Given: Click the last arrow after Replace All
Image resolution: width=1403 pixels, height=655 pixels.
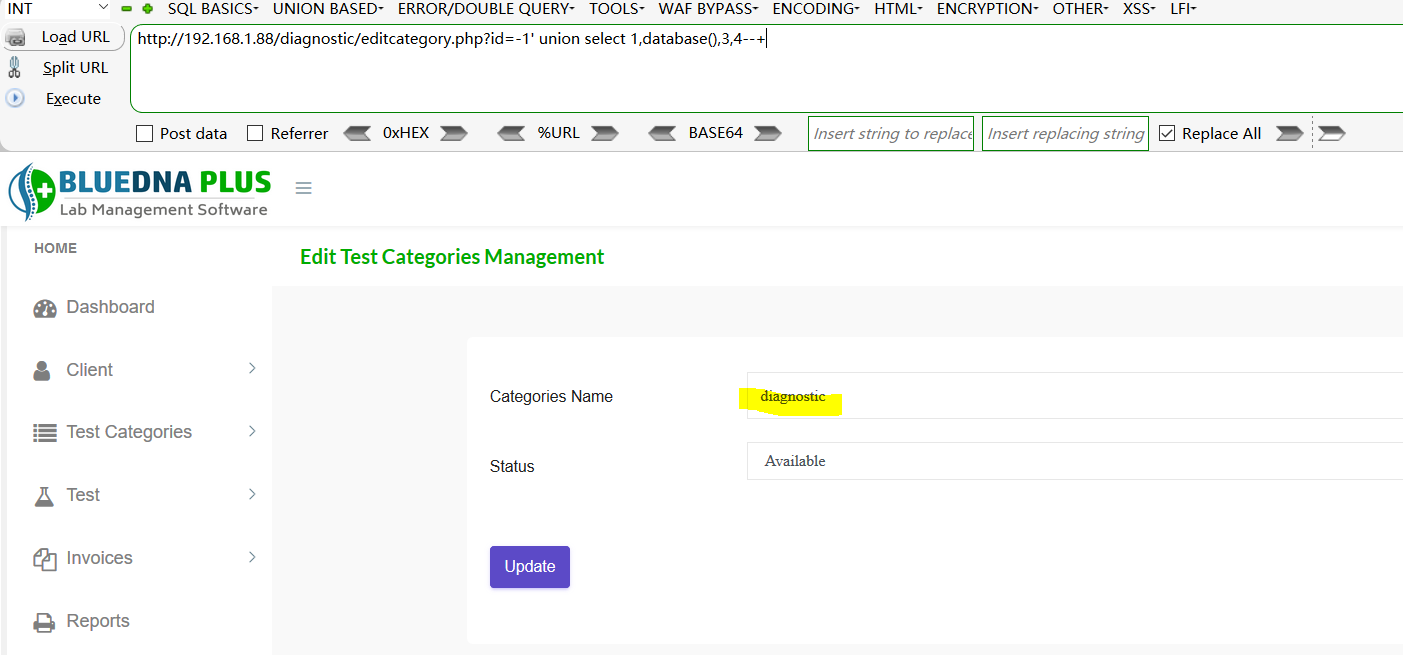Looking at the screenshot, I should [x=1332, y=133].
